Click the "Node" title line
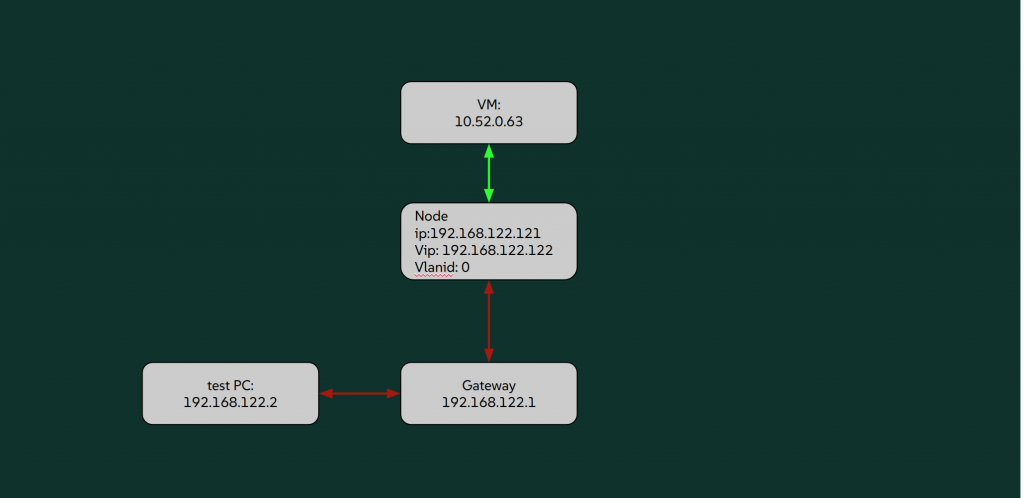The height and width of the screenshot is (498, 1024). (x=432, y=216)
